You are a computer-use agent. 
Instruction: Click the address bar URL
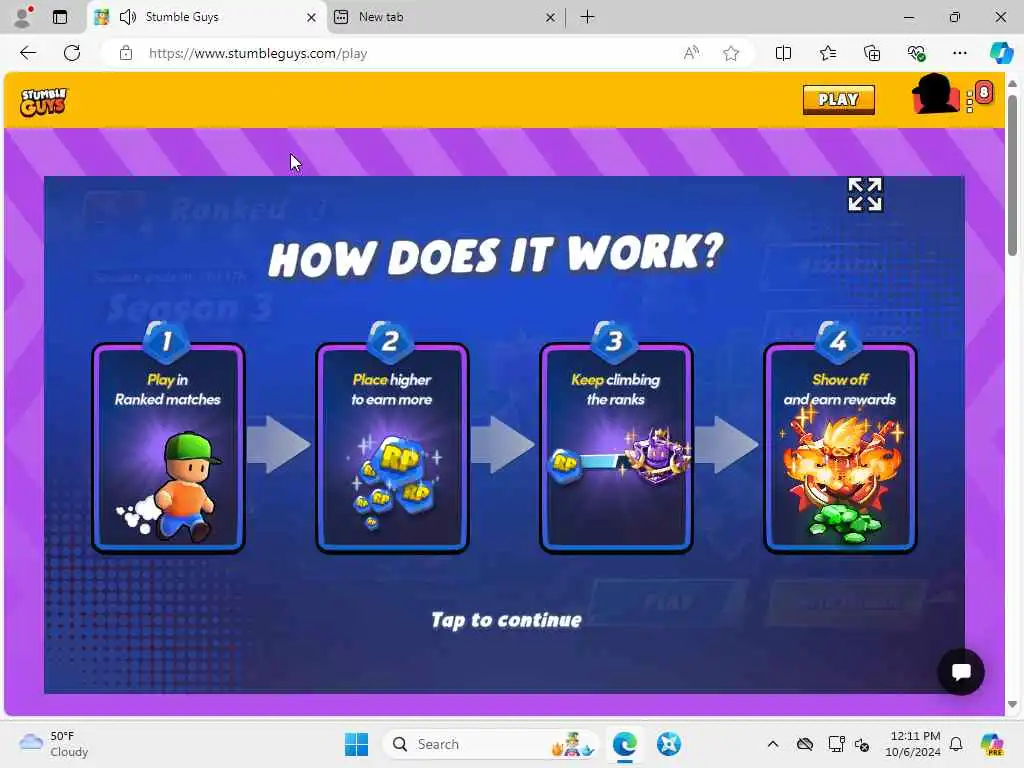tap(258, 54)
